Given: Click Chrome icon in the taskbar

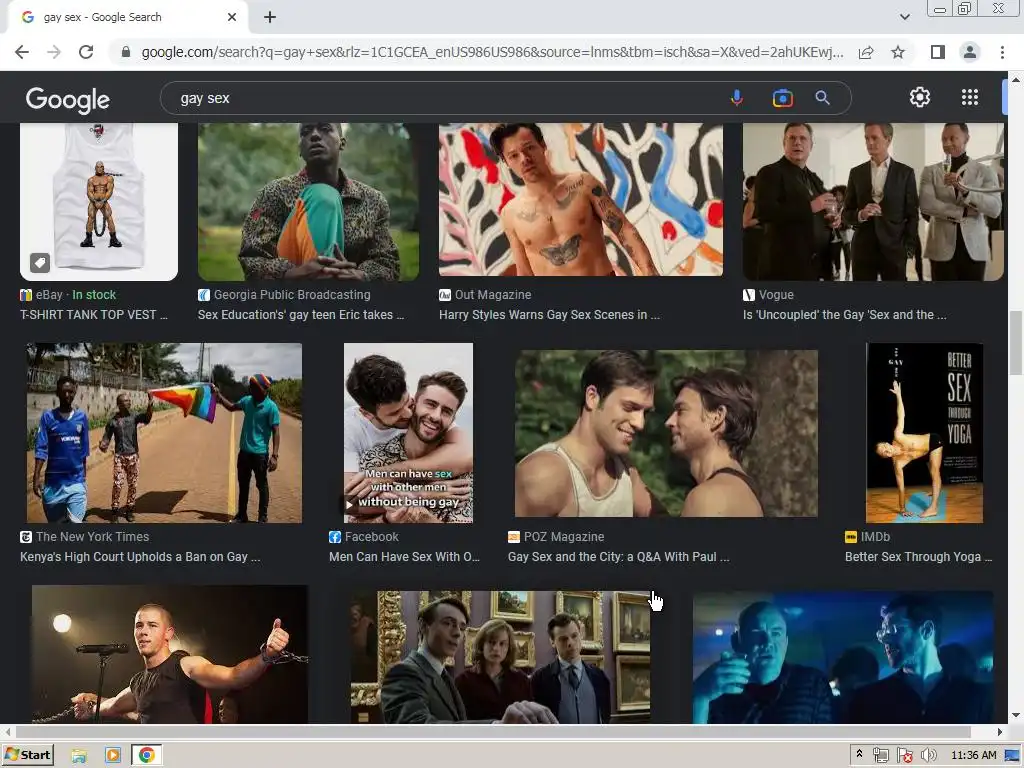Looking at the screenshot, I should (147, 756).
